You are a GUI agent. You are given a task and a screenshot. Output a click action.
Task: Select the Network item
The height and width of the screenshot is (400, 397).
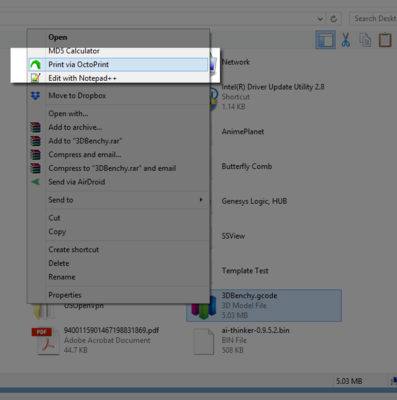coord(236,62)
